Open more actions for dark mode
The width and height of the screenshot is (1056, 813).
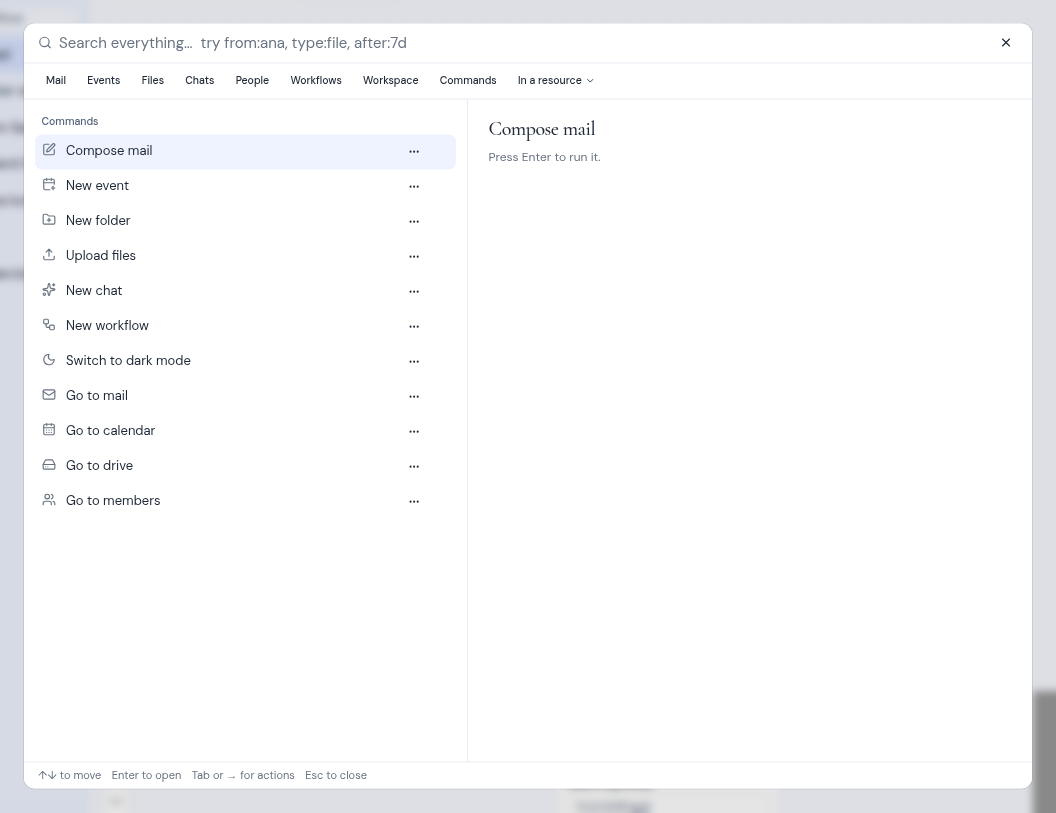[x=414, y=362]
